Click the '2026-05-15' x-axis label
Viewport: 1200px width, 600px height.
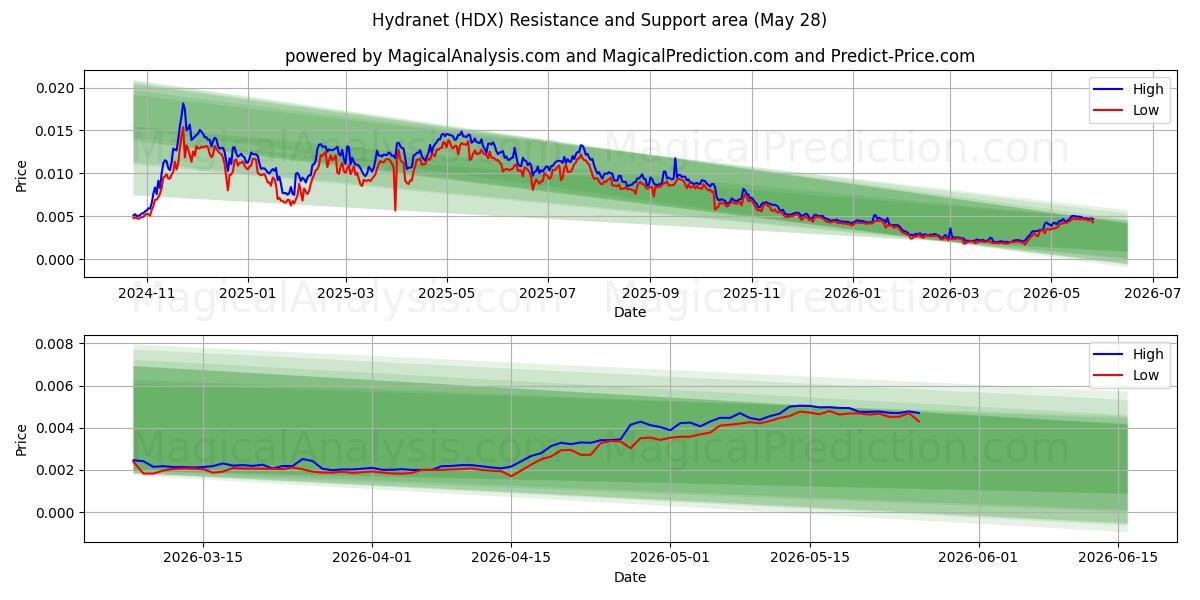pyautogui.click(x=809, y=559)
